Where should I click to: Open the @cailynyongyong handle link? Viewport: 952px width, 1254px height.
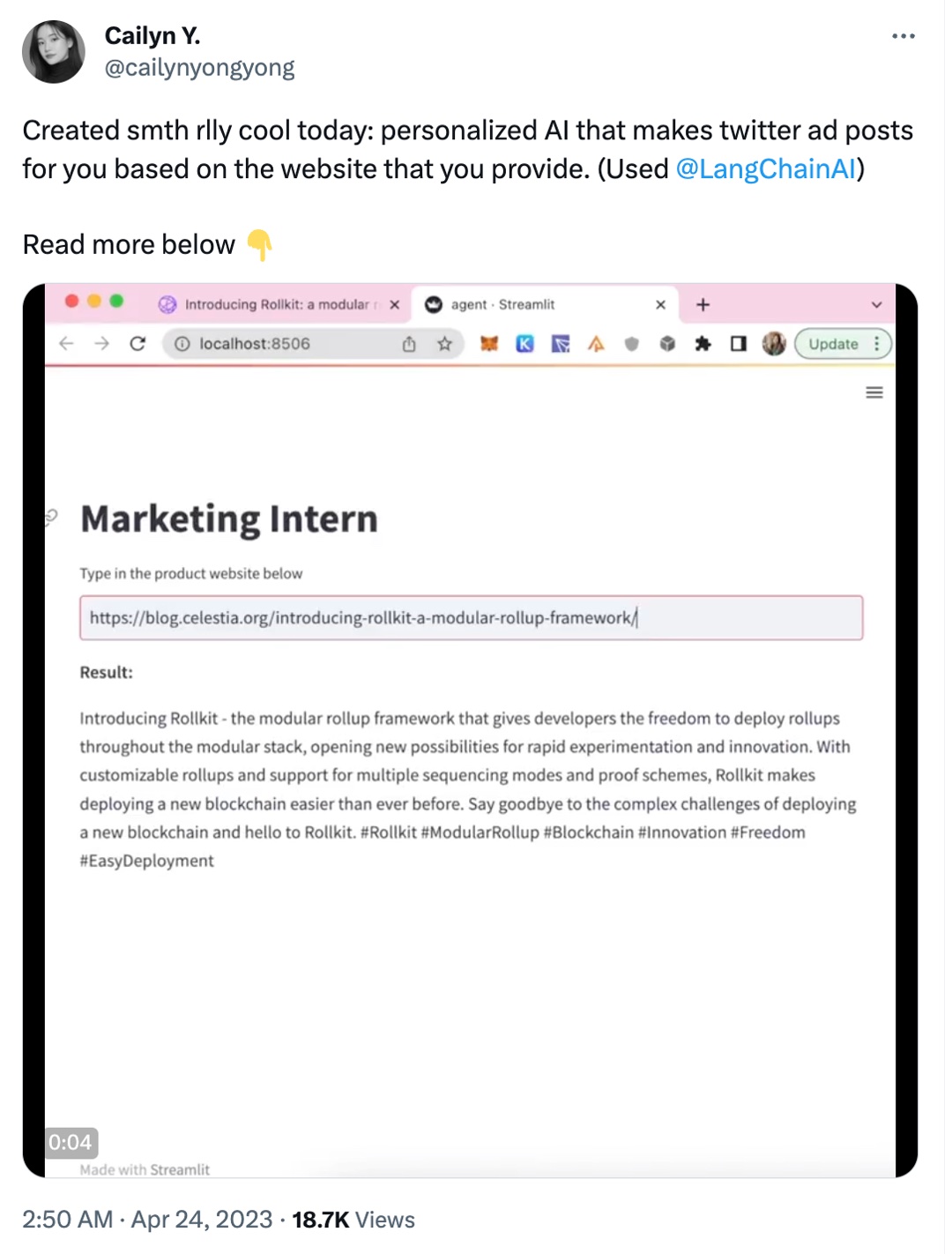pos(199,68)
